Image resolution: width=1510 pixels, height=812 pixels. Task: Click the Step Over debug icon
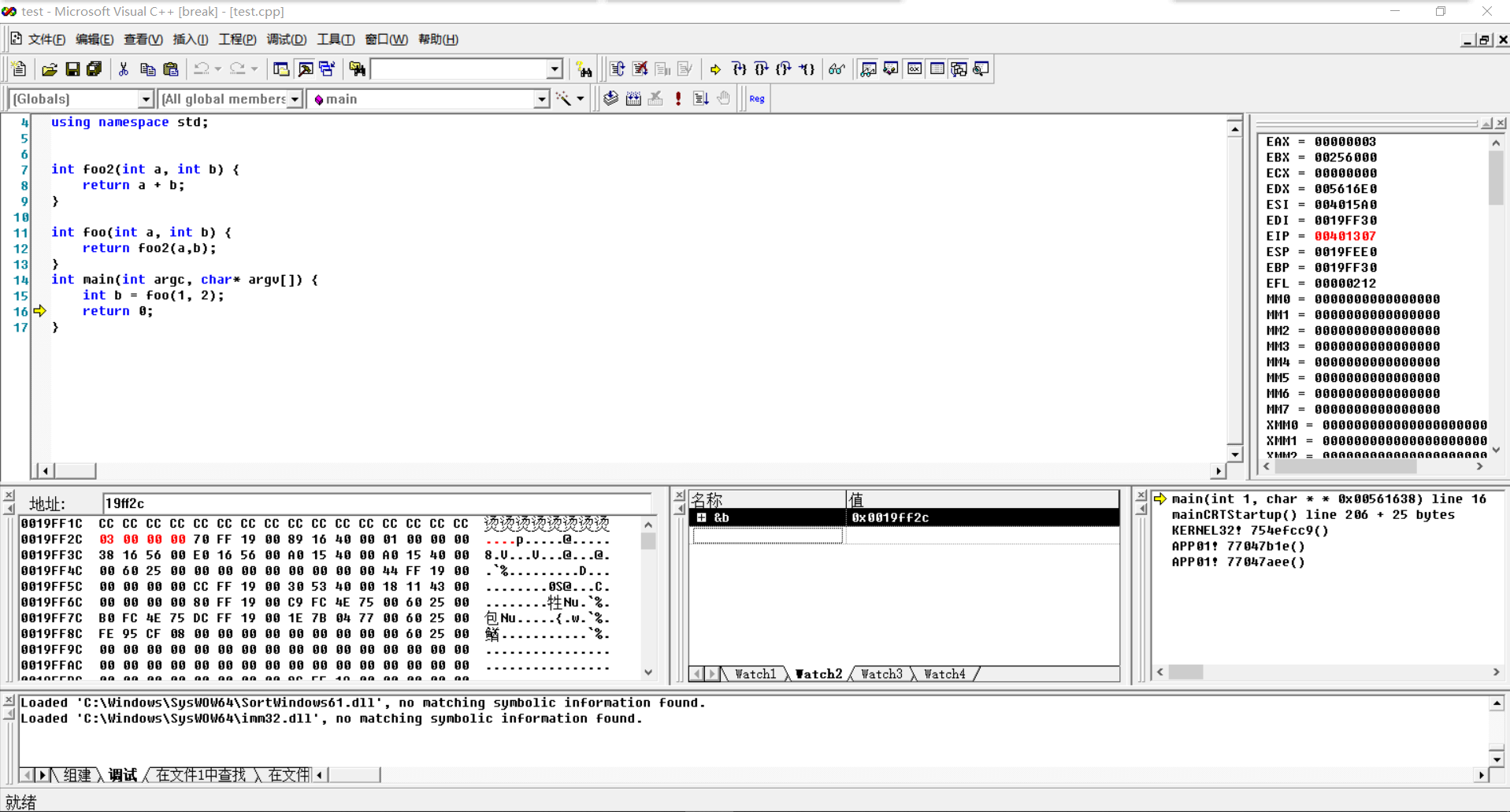[x=762, y=69]
